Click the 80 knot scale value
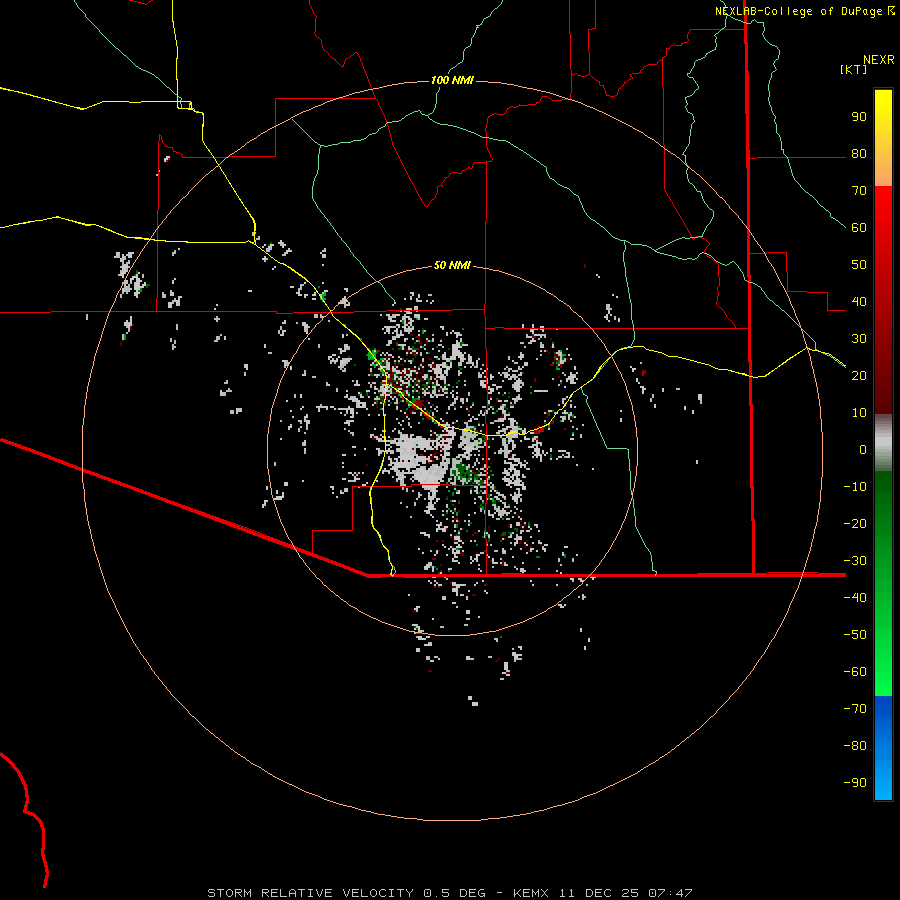Screen dimensions: 900x900 [x=859, y=154]
